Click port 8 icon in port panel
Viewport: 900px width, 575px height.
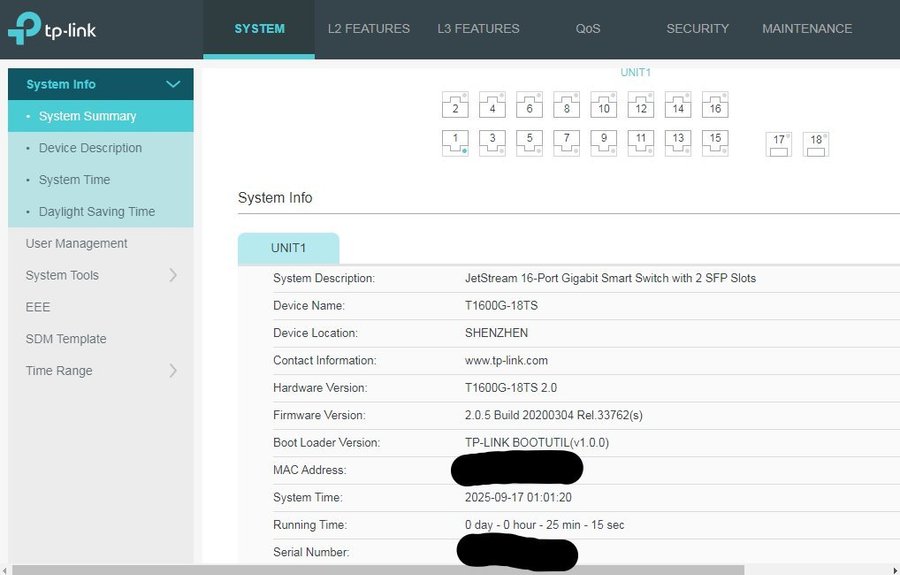pyautogui.click(x=567, y=105)
